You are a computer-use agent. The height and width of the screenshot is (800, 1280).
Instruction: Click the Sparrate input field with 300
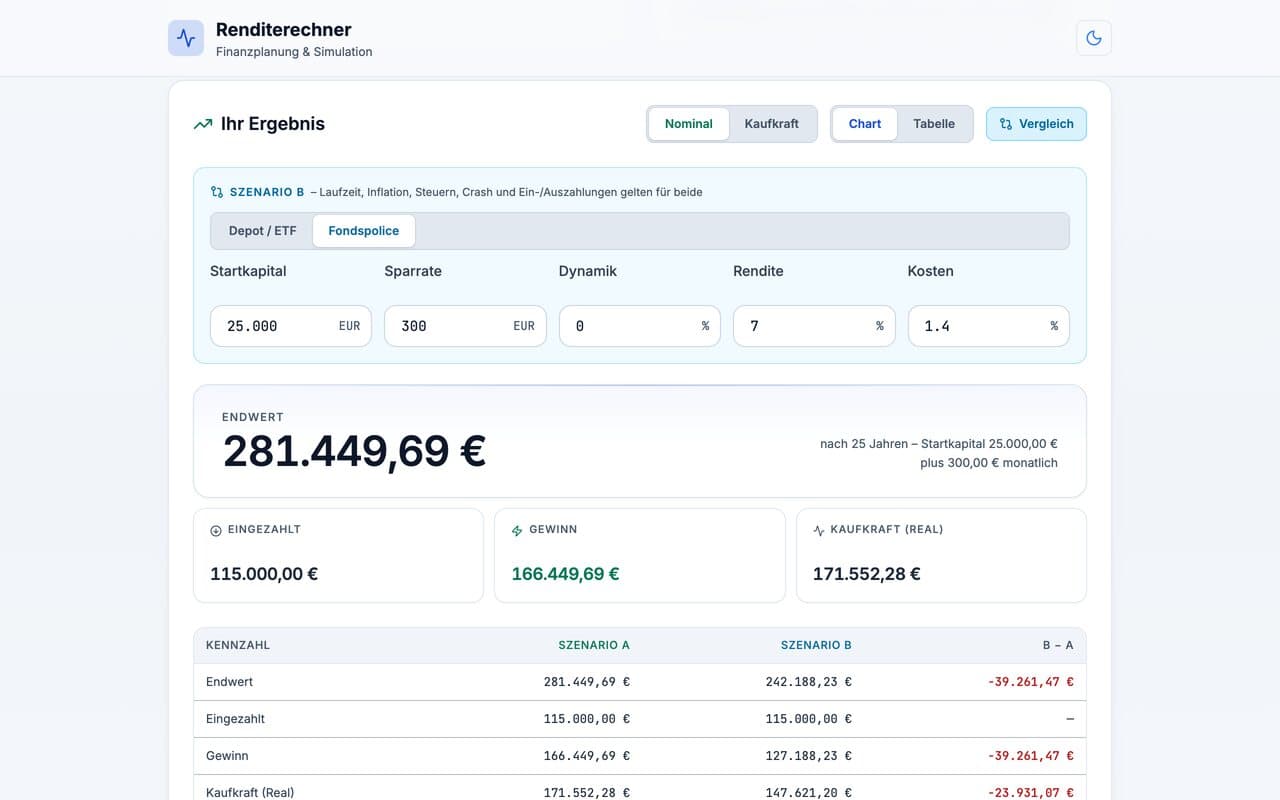465,326
